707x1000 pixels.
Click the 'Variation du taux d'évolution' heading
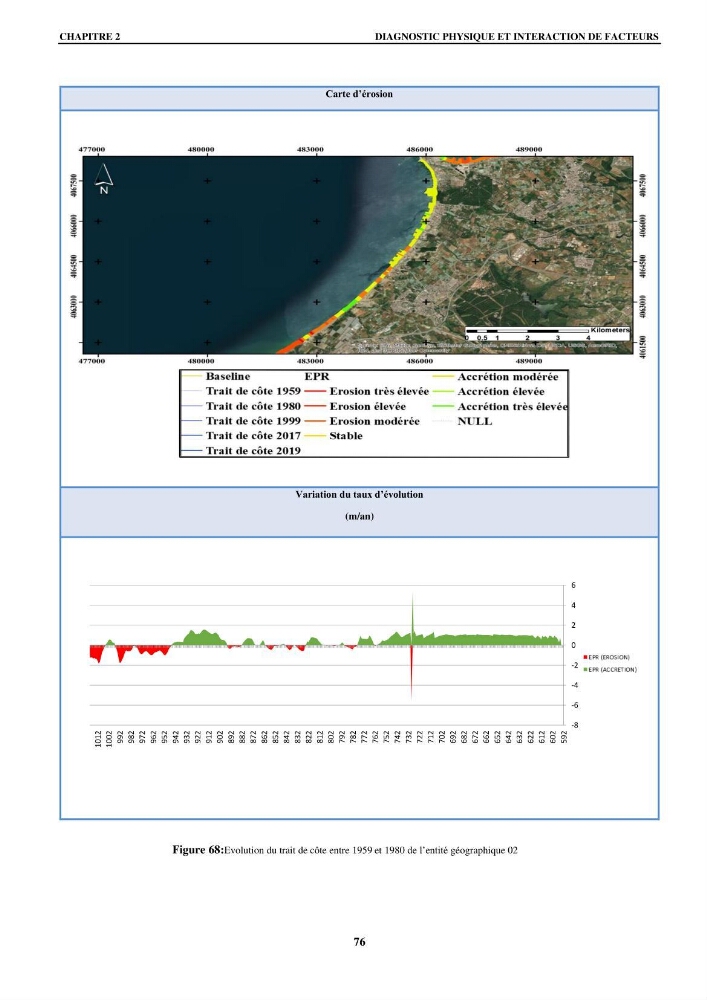359,494
